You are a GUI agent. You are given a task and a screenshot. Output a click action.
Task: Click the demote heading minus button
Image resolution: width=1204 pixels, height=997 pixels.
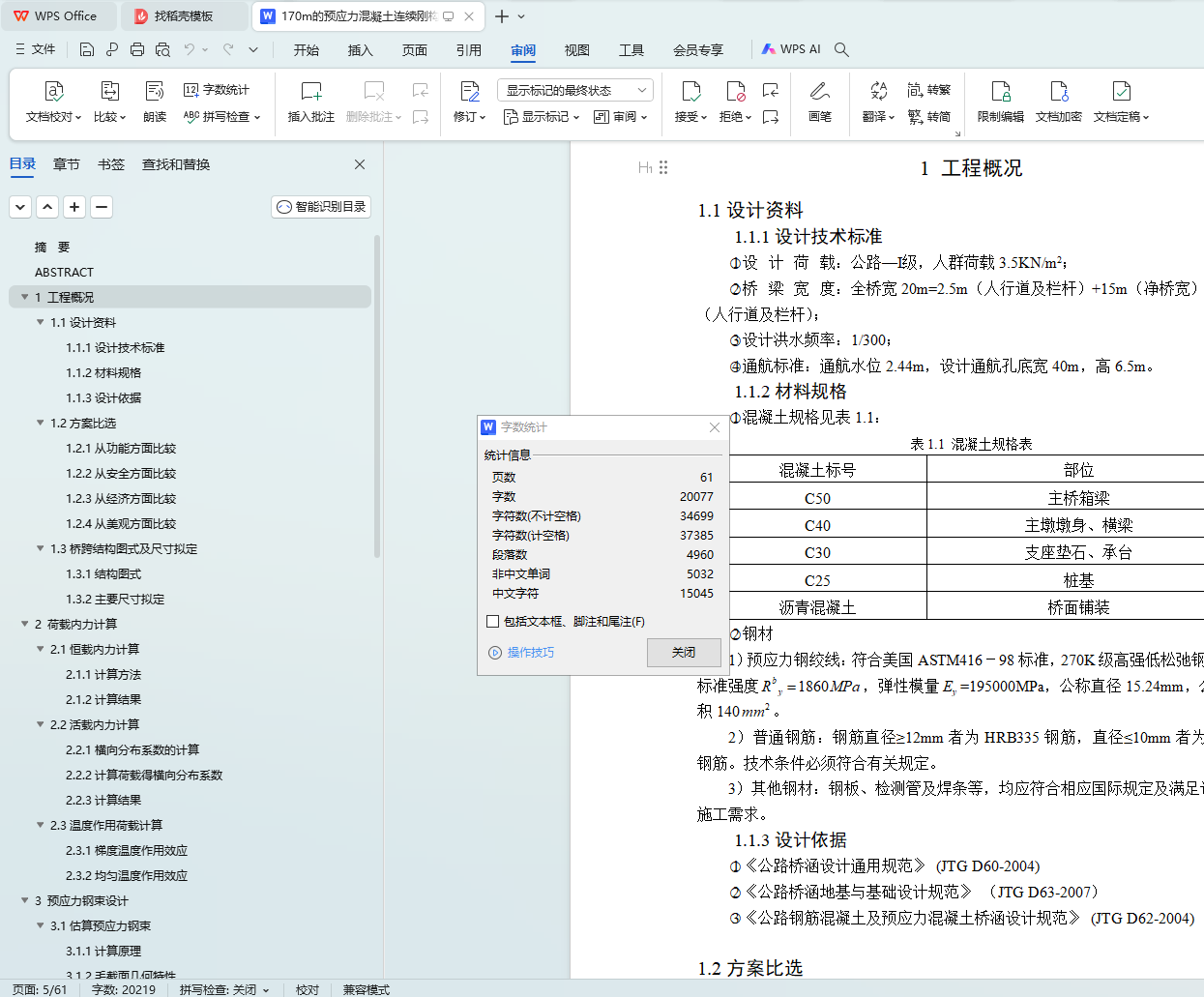point(102,207)
